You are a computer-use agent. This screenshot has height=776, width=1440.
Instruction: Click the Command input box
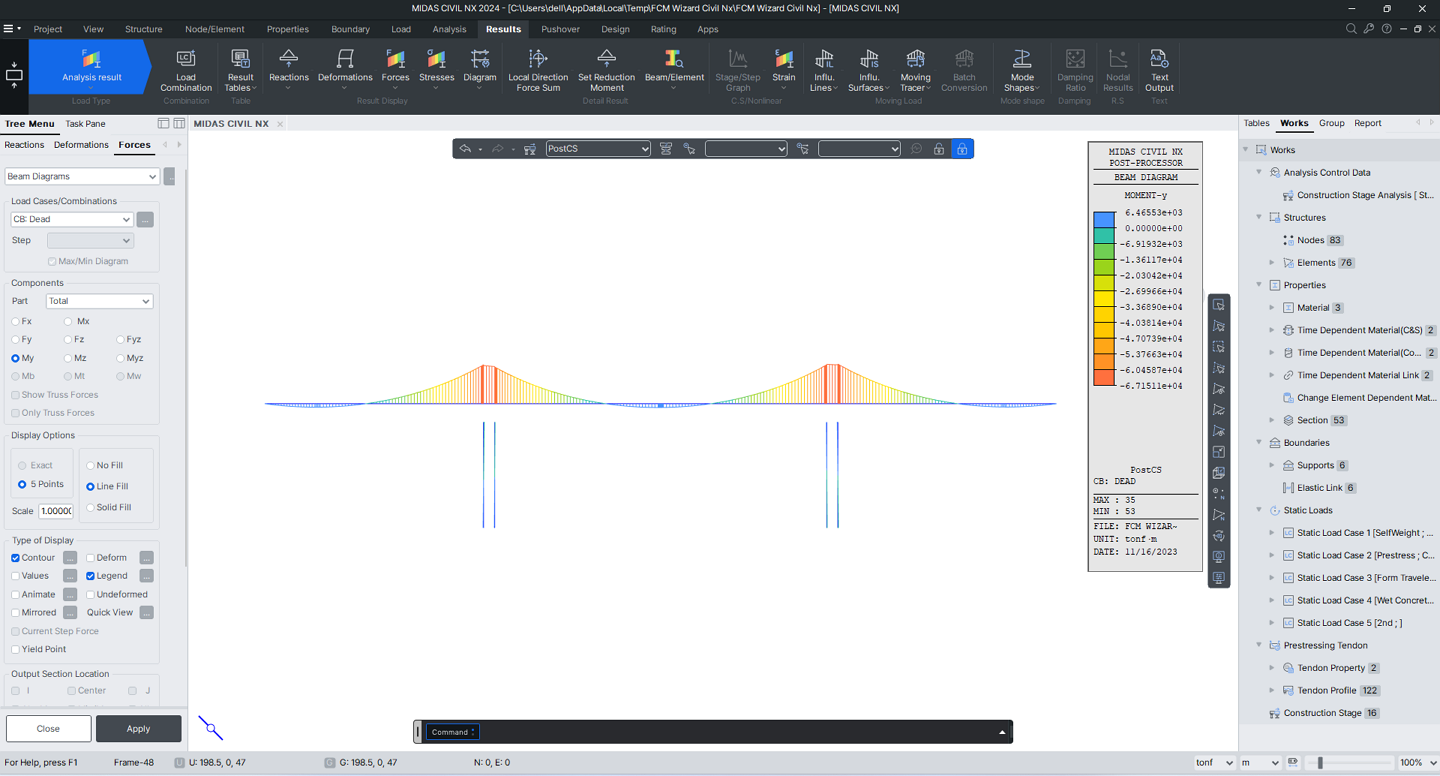(452, 732)
